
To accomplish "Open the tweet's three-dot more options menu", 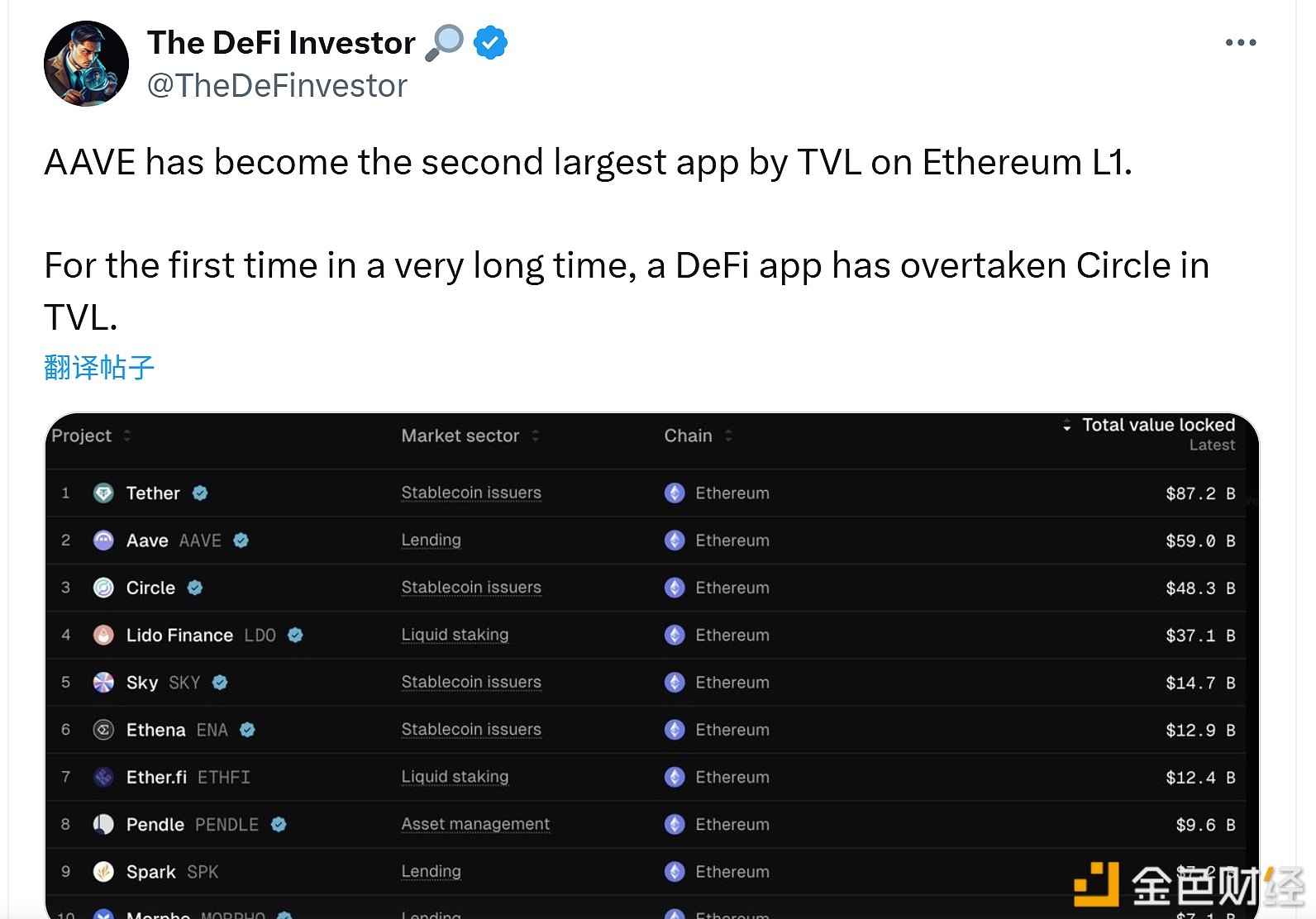I will 1240,43.
